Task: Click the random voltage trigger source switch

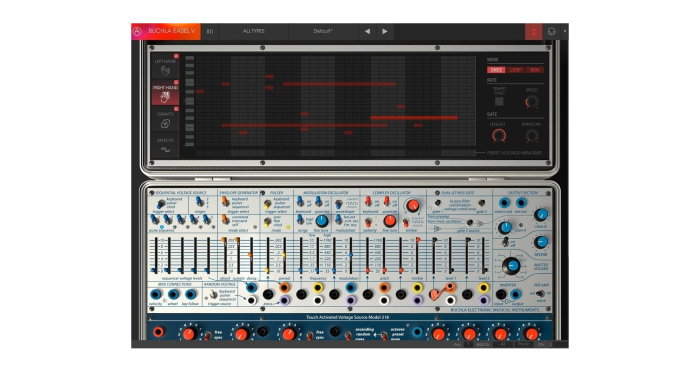Action: point(213,294)
